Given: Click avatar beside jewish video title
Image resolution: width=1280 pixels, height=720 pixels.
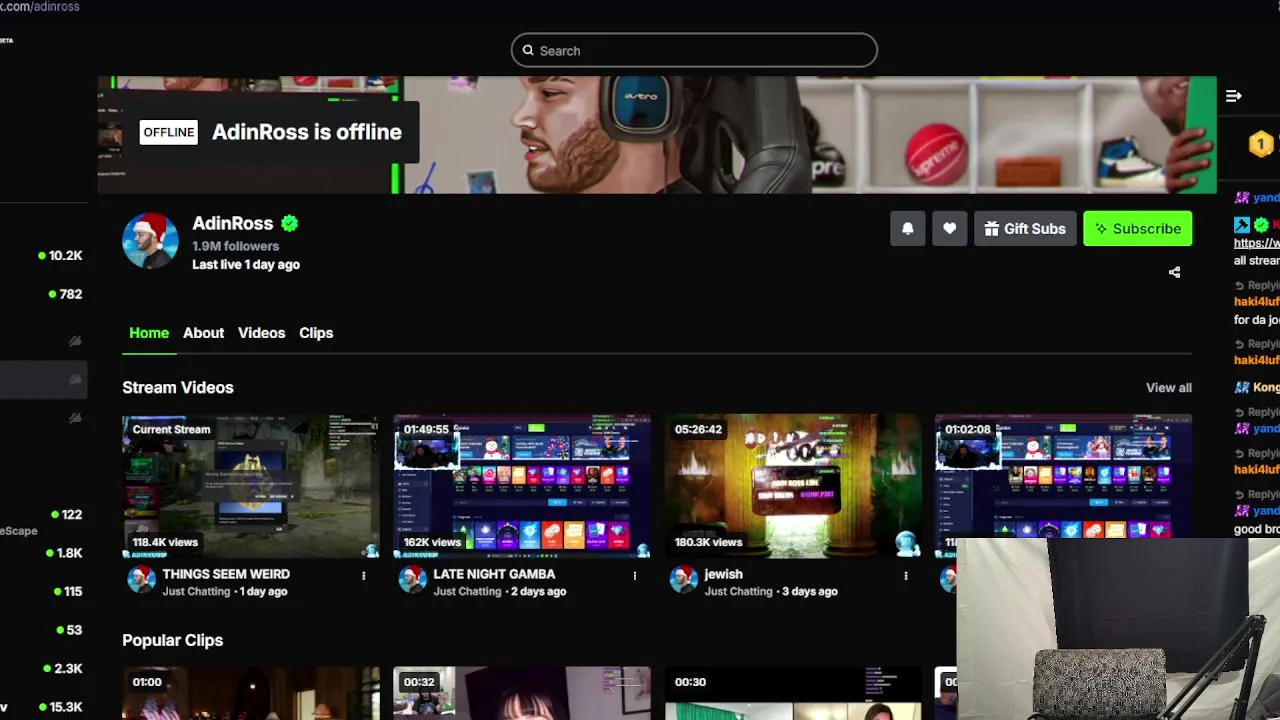Looking at the screenshot, I should tap(683, 580).
